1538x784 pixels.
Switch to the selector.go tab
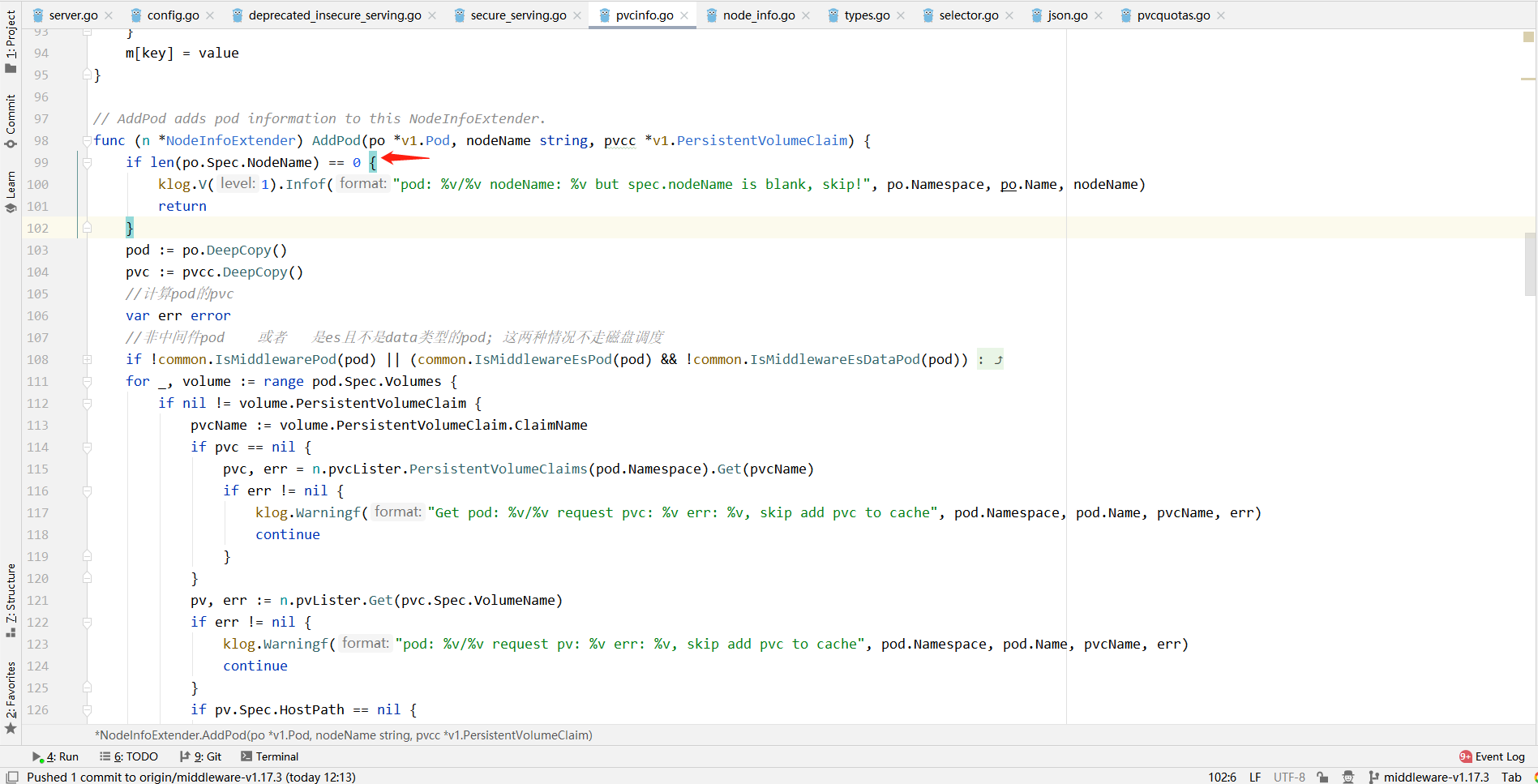(969, 15)
